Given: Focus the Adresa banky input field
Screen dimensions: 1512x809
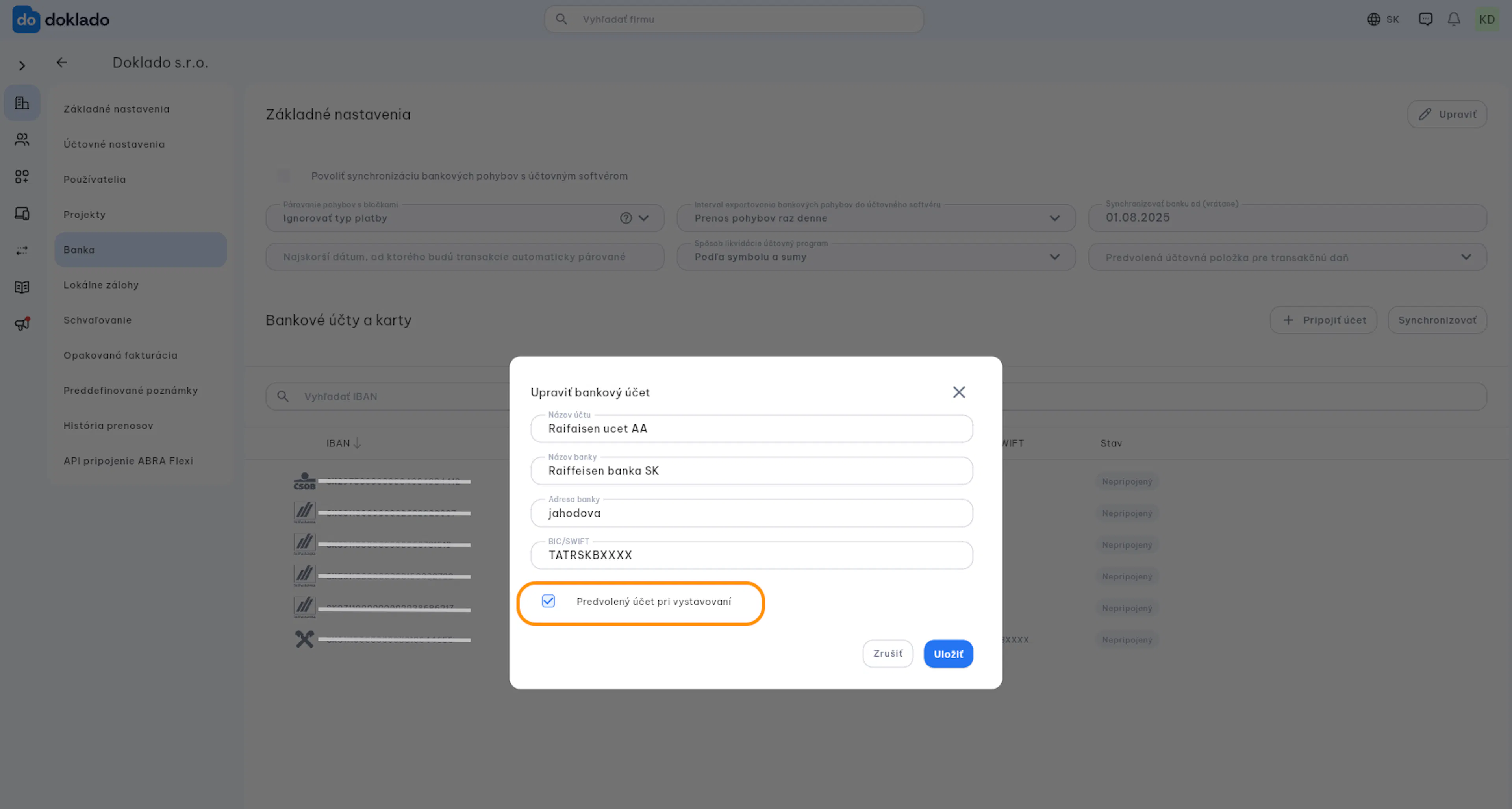Looking at the screenshot, I should tap(752, 513).
